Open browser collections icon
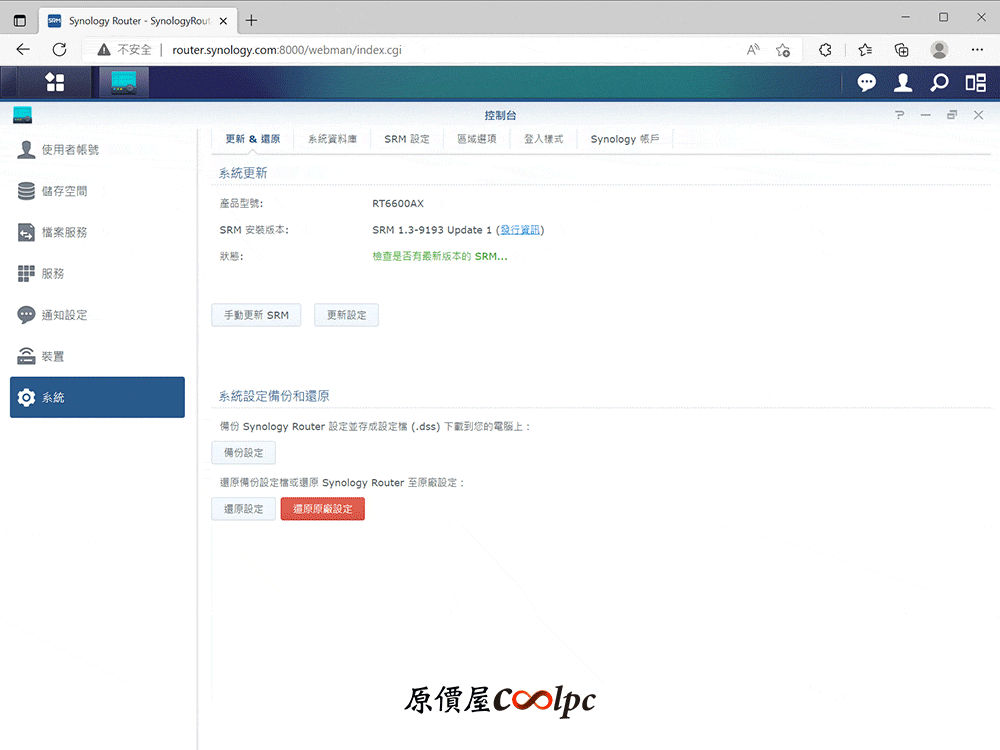1000x750 pixels. [x=902, y=50]
